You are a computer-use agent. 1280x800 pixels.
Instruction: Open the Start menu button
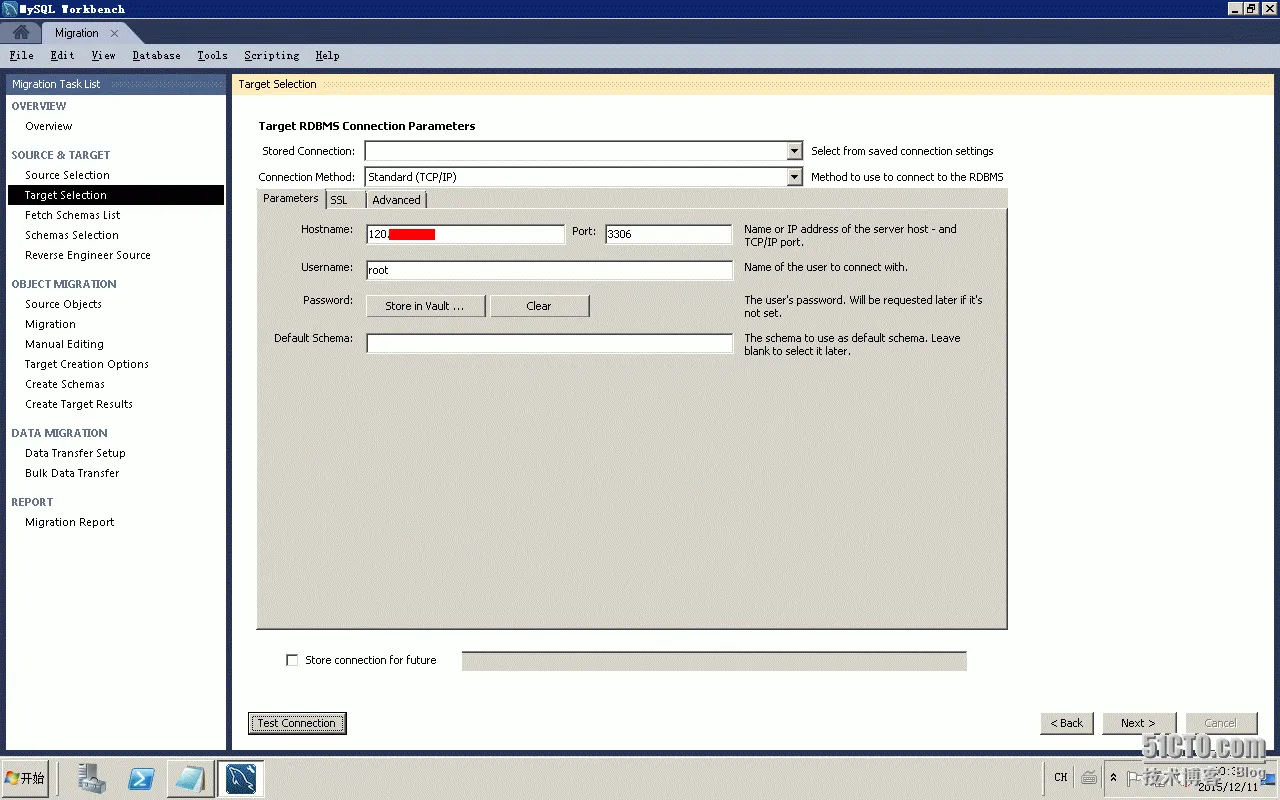(26, 778)
